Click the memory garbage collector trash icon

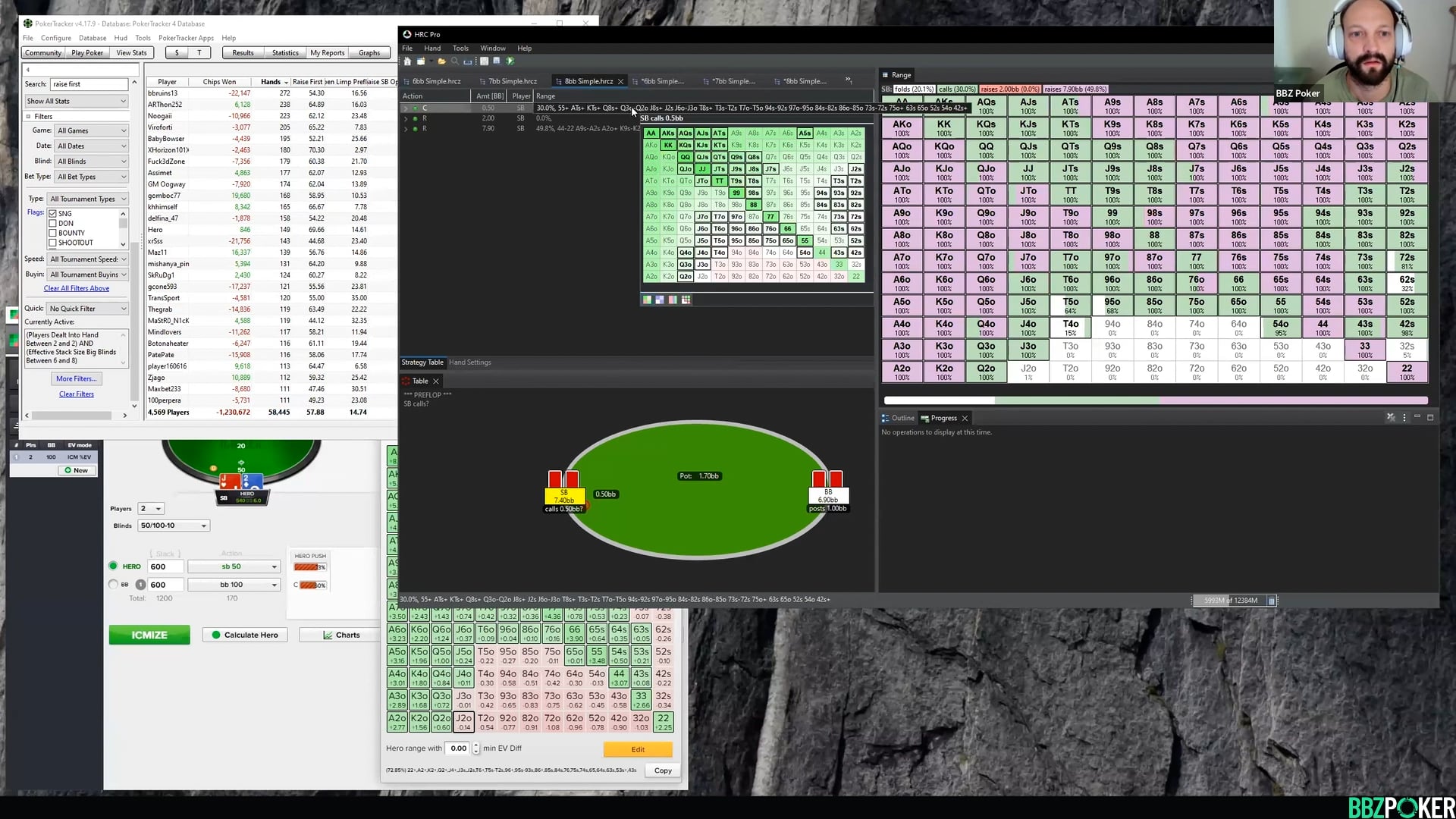[x=1272, y=601]
